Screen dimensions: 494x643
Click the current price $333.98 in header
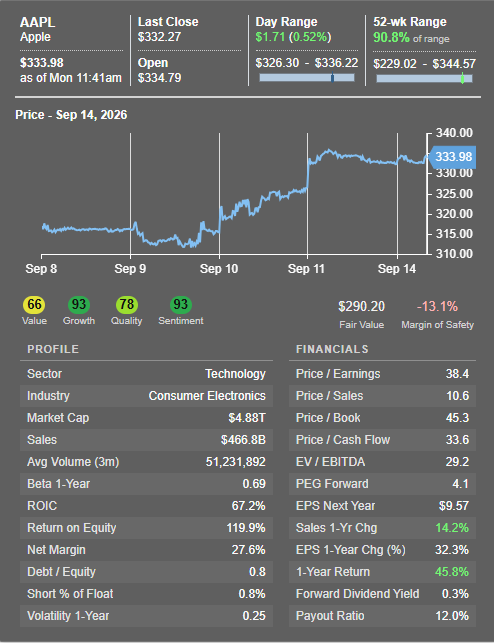coord(42,63)
